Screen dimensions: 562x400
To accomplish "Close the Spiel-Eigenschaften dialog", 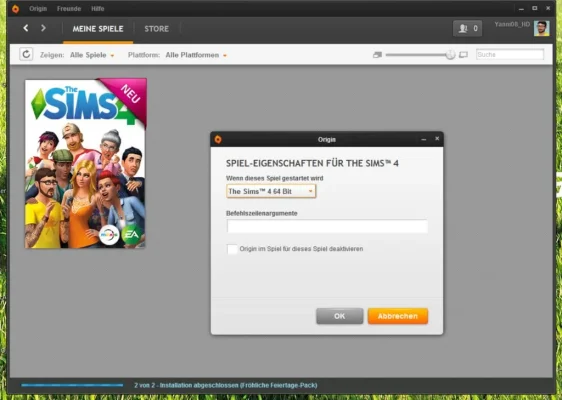I will 437,138.
